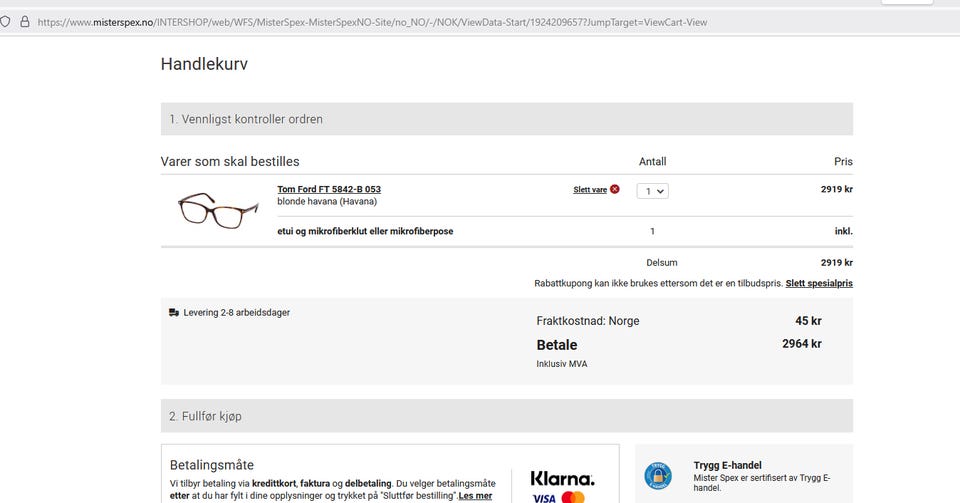Click the red delete item icon
This screenshot has height=503, width=960.
[615, 189]
